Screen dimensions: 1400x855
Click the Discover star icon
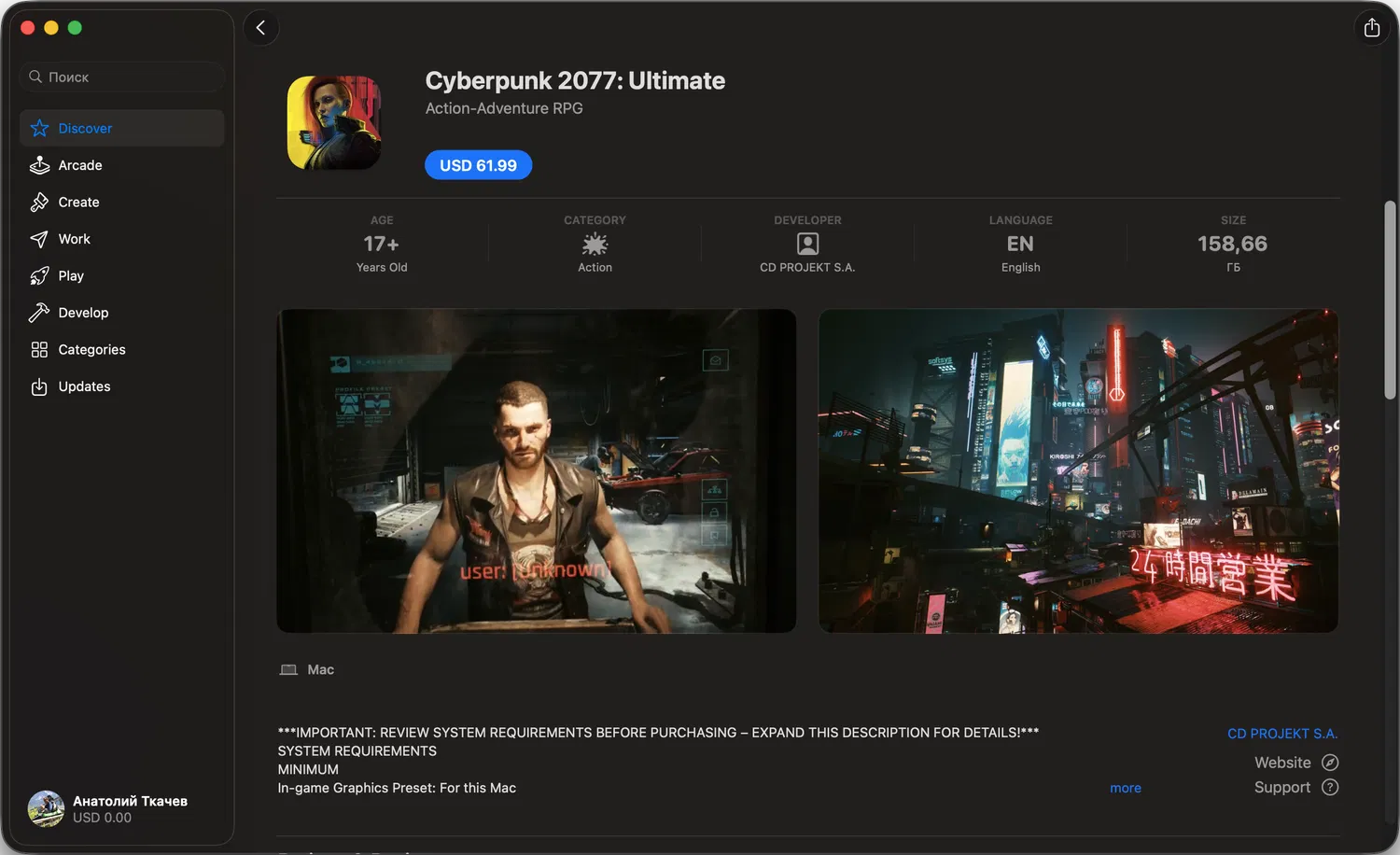point(39,128)
